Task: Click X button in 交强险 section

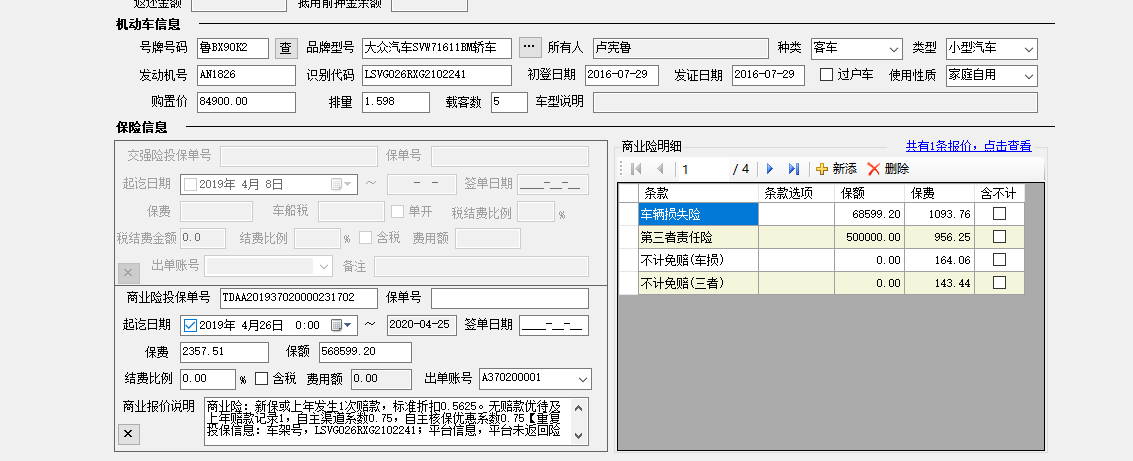Action: tap(128, 272)
